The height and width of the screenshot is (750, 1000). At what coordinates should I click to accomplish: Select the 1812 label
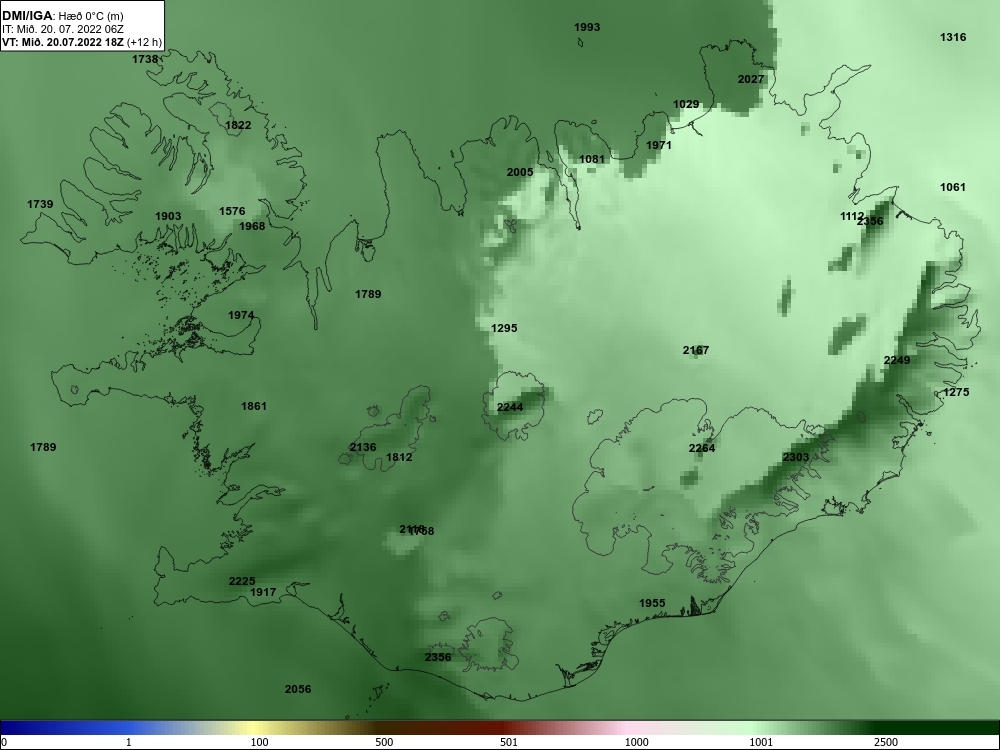[399, 457]
